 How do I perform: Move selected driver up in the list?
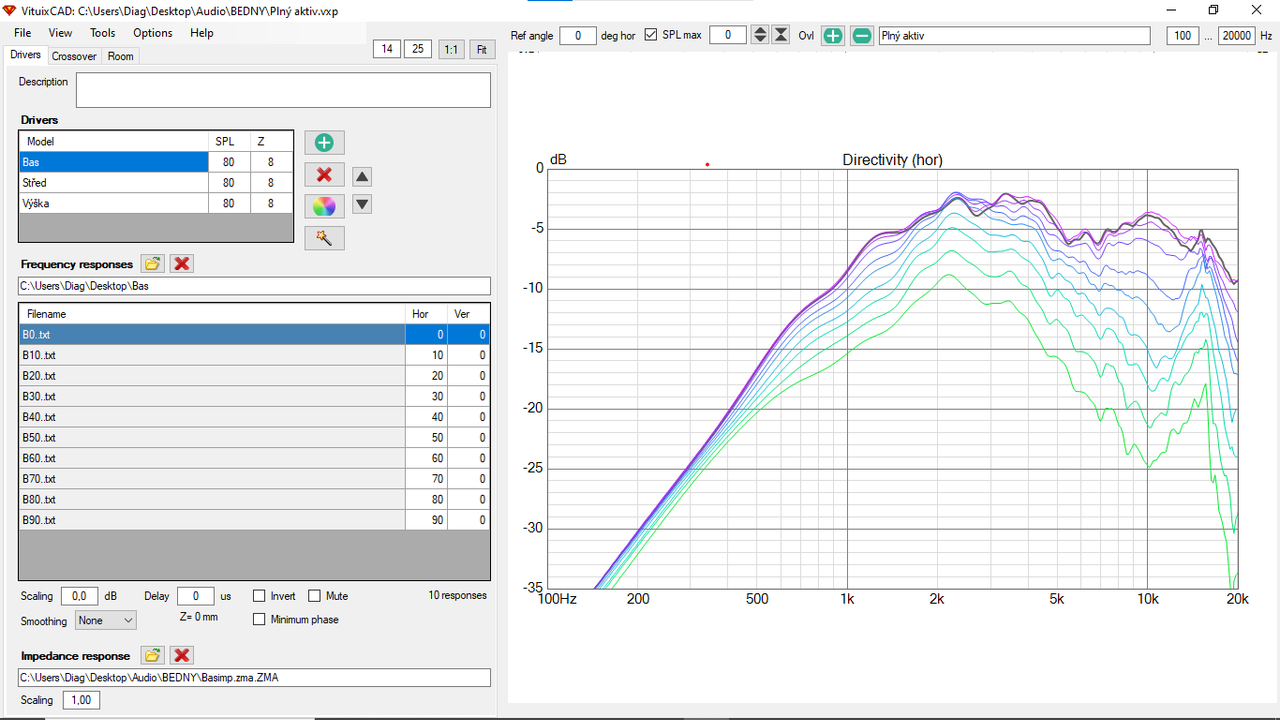coord(363,177)
